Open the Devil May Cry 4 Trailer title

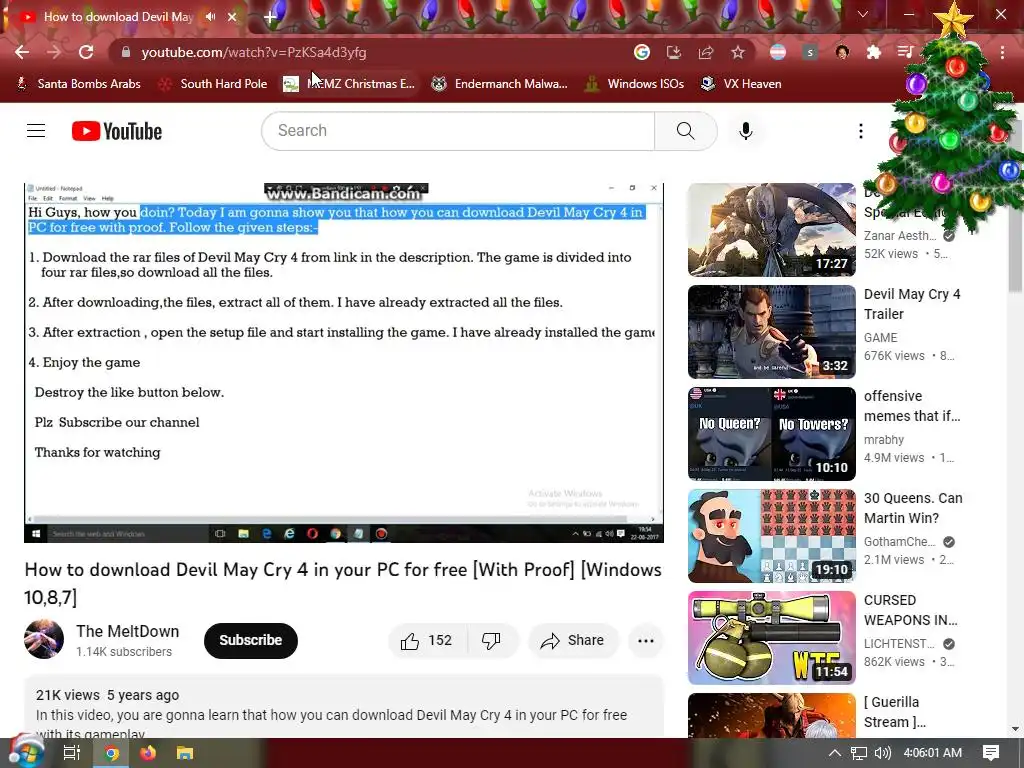pos(912,304)
